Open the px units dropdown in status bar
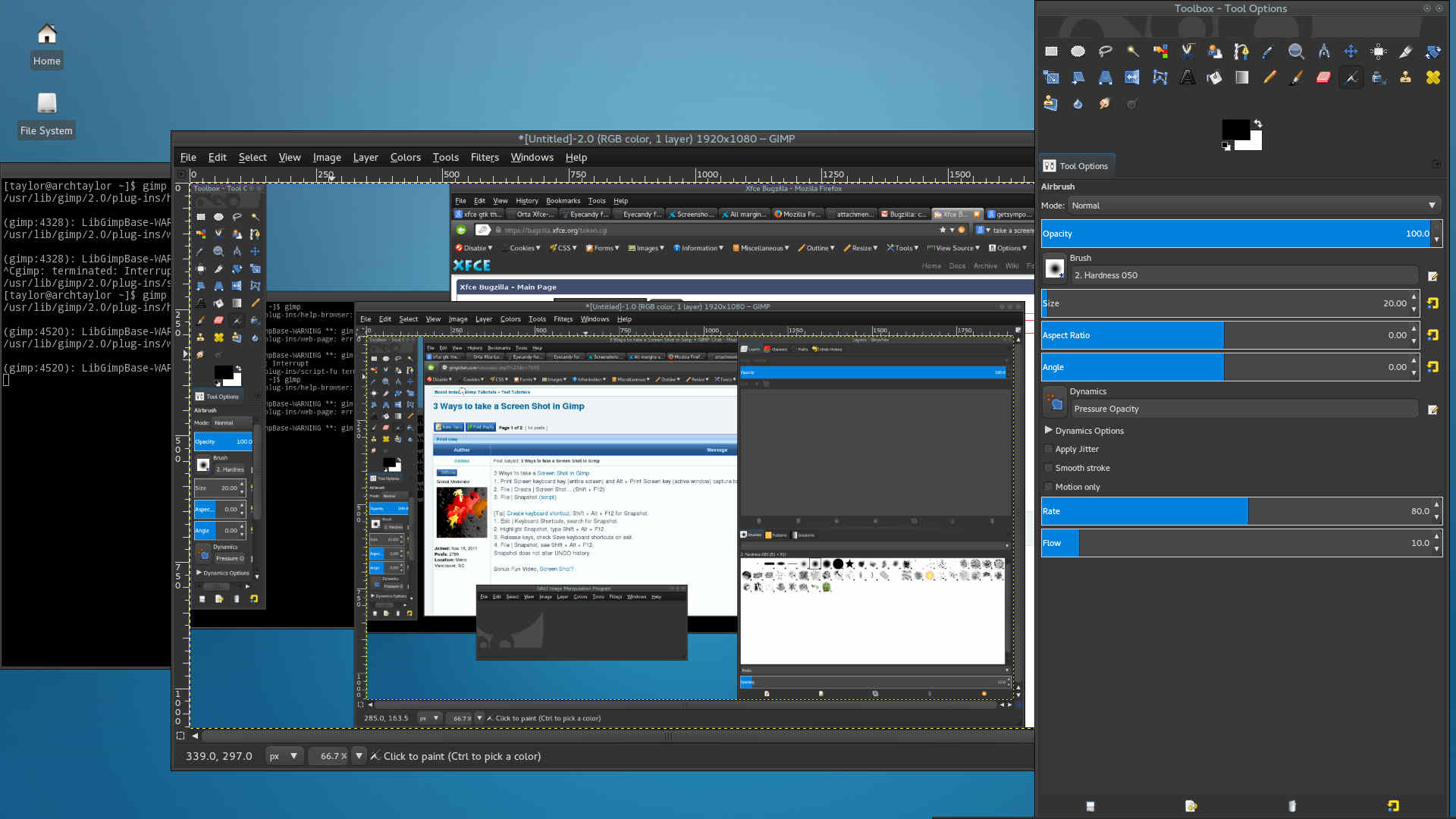This screenshot has height=819, width=1456. point(284,756)
